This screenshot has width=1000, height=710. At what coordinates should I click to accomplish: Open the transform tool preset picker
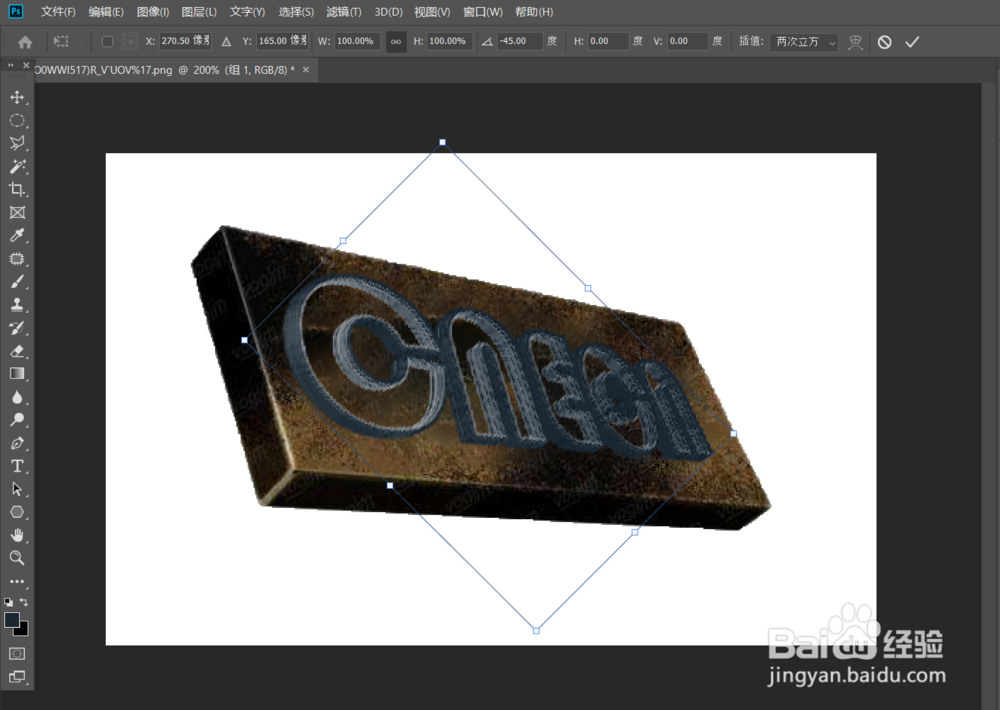68,41
